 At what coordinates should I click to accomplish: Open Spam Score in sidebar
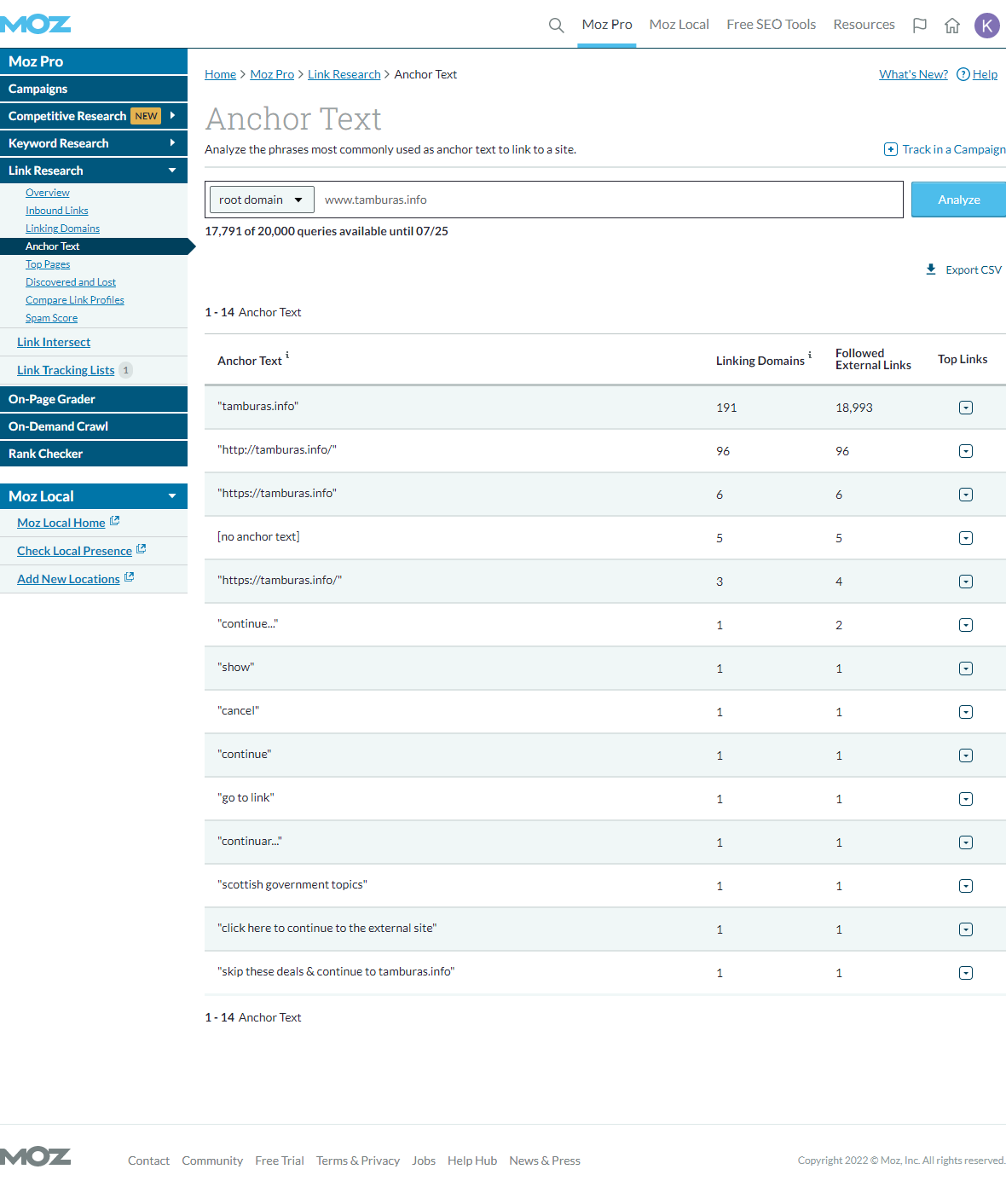pyautogui.click(x=51, y=318)
